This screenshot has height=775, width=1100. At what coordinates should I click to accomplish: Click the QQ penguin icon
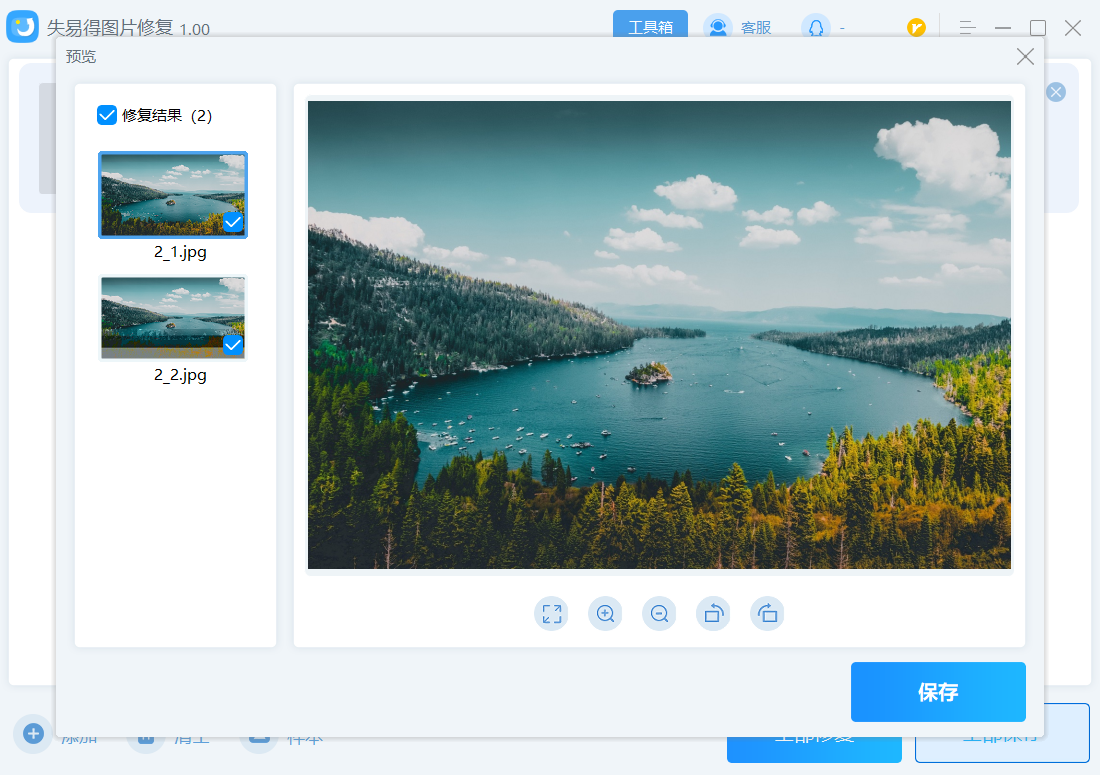pyautogui.click(x=816, y=28)
